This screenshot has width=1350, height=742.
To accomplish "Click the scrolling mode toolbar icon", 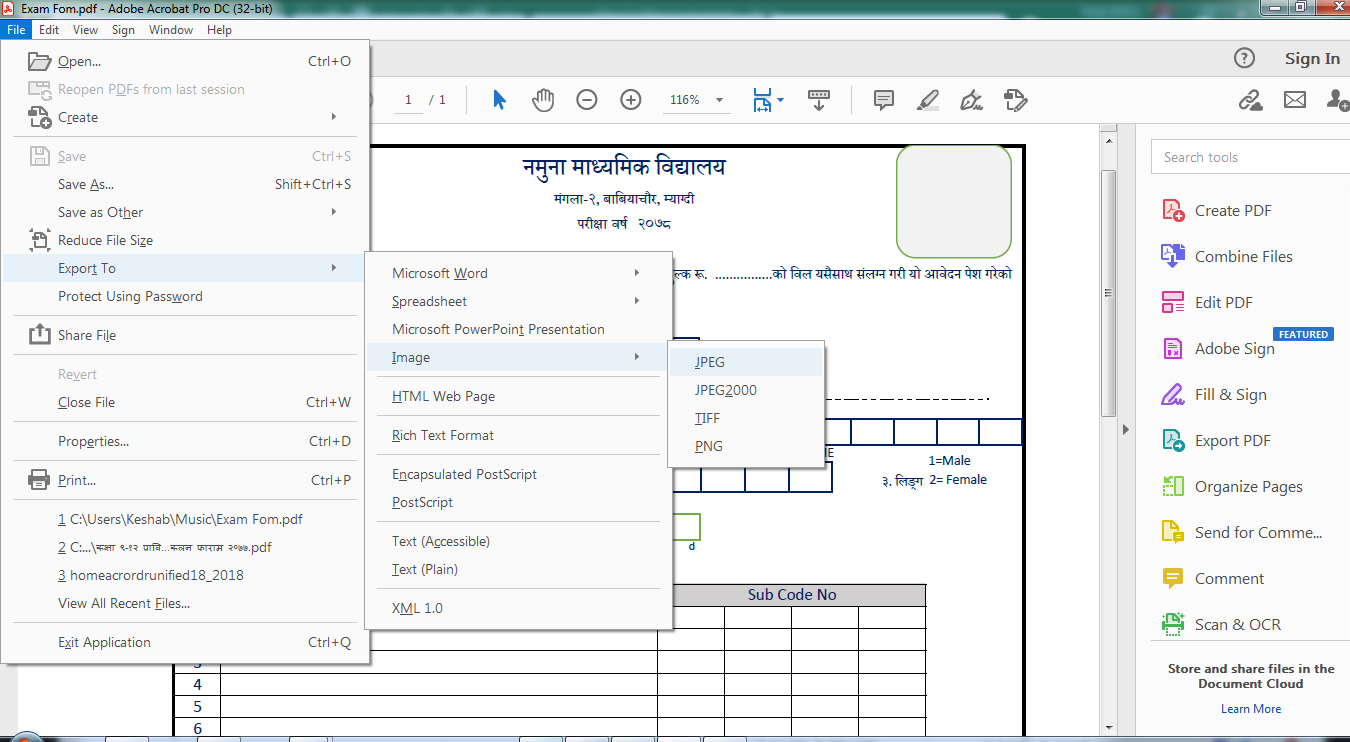I will pyautogui.click(x=819, y=100).
